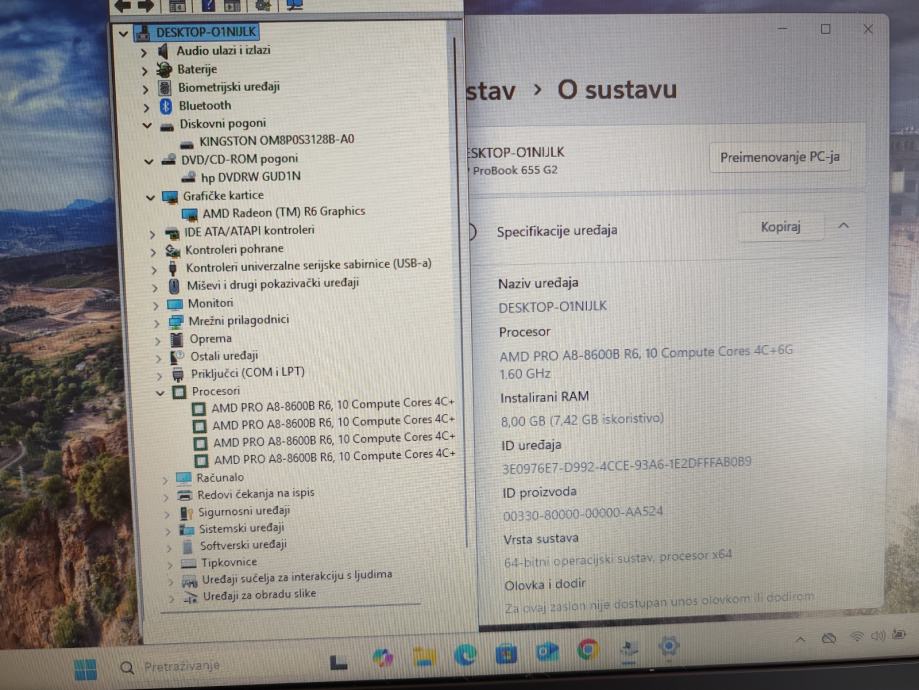The height and width of the screenshot is (690, 919).
Task: Select the Mrežni prilagodnici network icon
Action: point(176,321)
